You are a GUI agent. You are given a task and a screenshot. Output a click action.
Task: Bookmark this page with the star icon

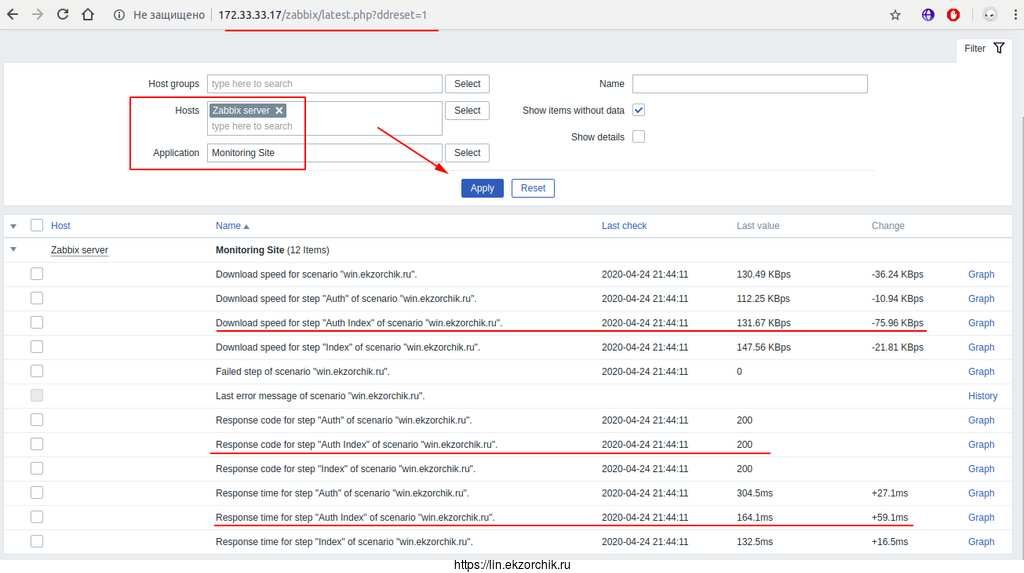(x=895, y=15)
